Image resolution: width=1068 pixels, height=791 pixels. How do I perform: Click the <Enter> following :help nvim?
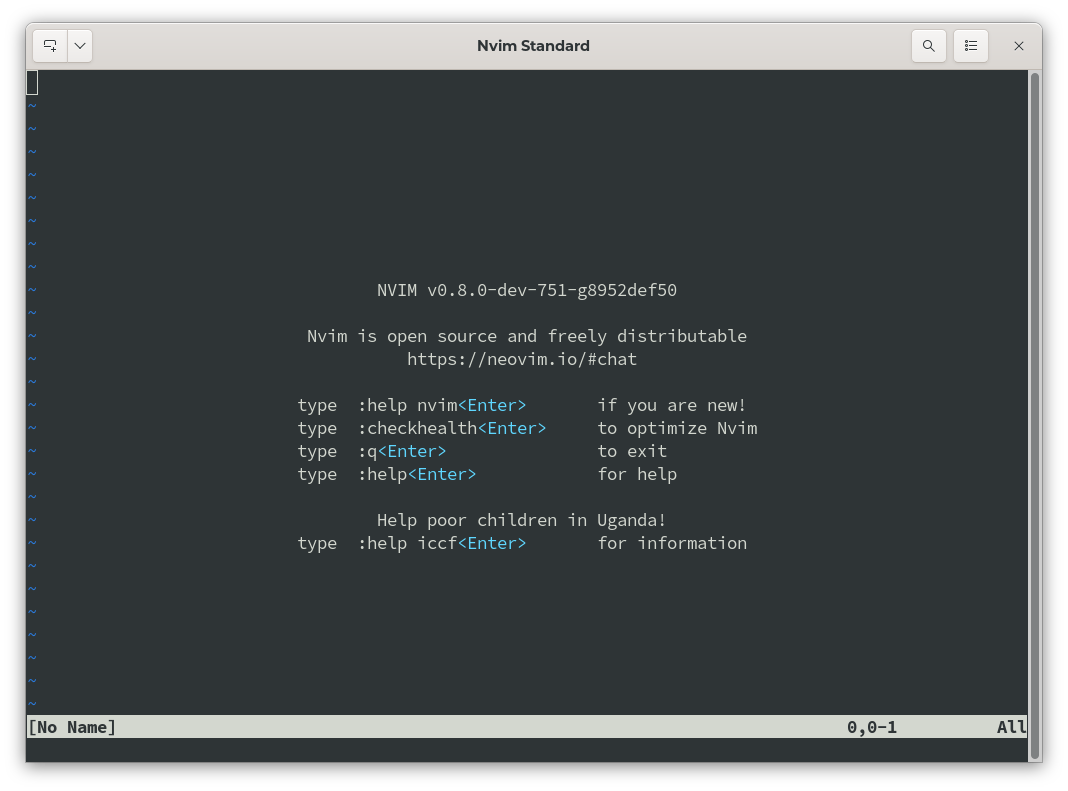[x=493, y=405]
